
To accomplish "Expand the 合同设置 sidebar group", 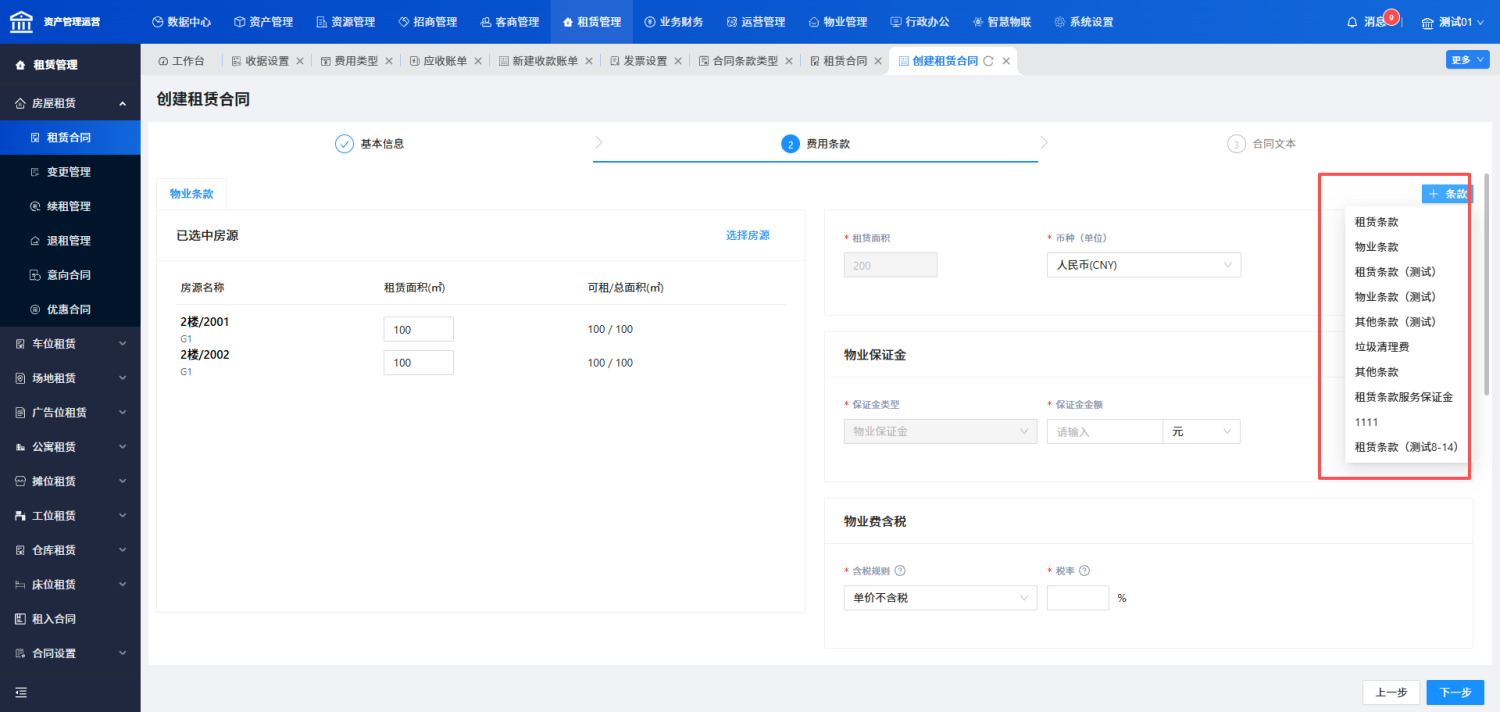I will click(70, 653).
